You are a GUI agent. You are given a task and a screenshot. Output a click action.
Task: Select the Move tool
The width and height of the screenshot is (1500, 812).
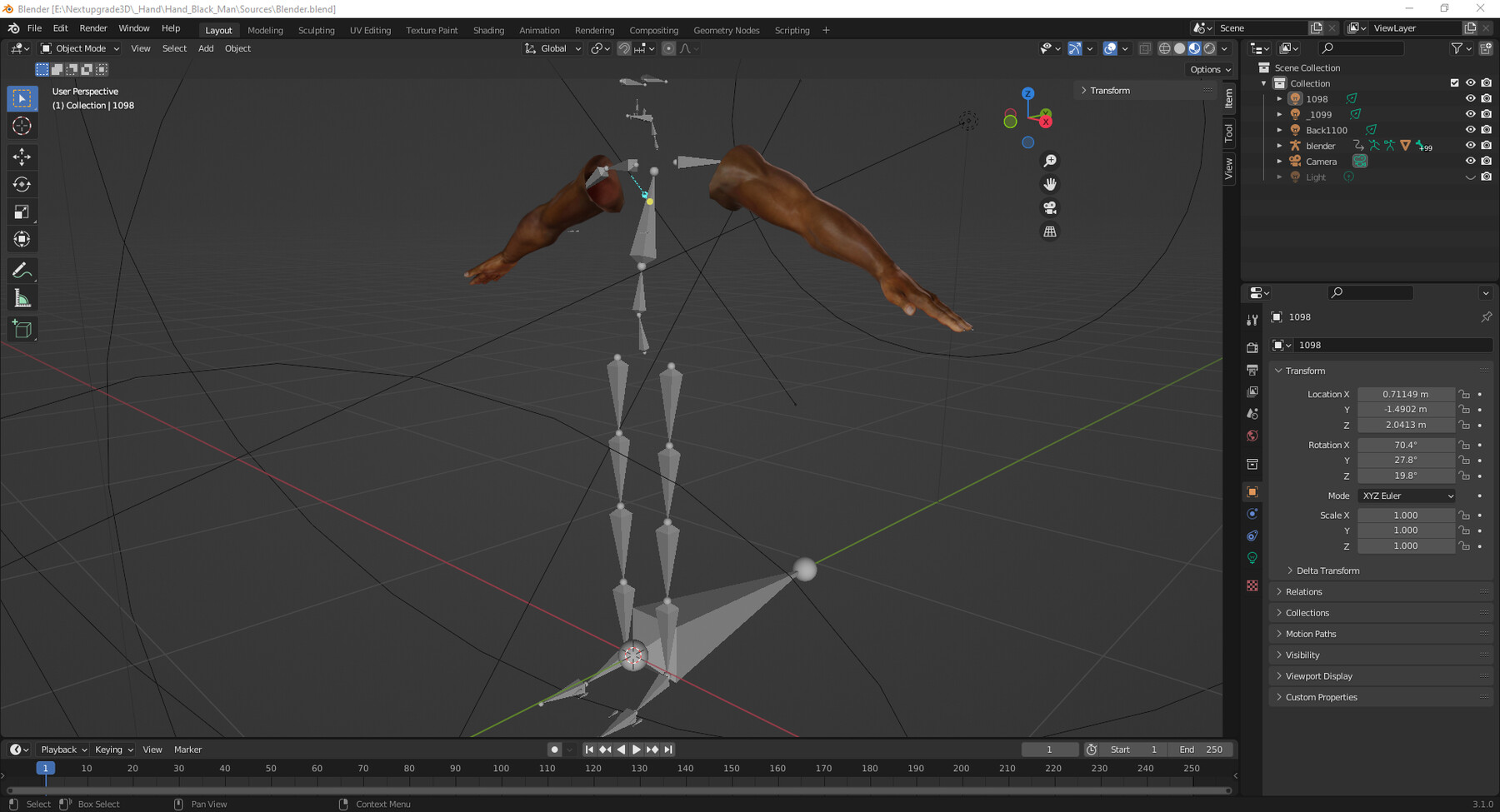click(x=22, y=157)
